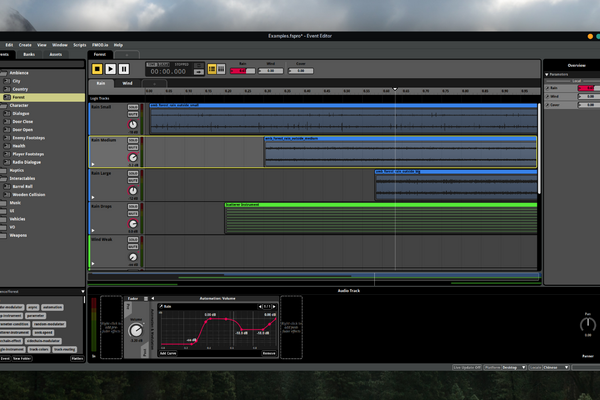
Task: Click the Rain Drops volume knob
Action: tap(133, 224)
